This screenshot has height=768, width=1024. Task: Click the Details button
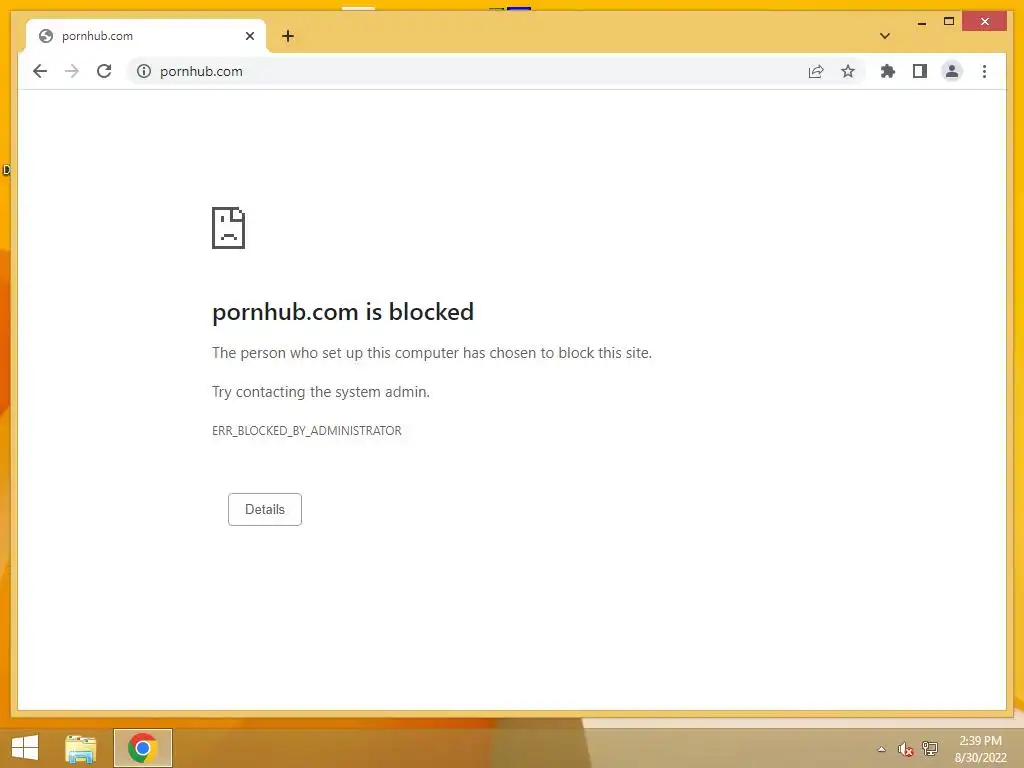coord(264,509)
